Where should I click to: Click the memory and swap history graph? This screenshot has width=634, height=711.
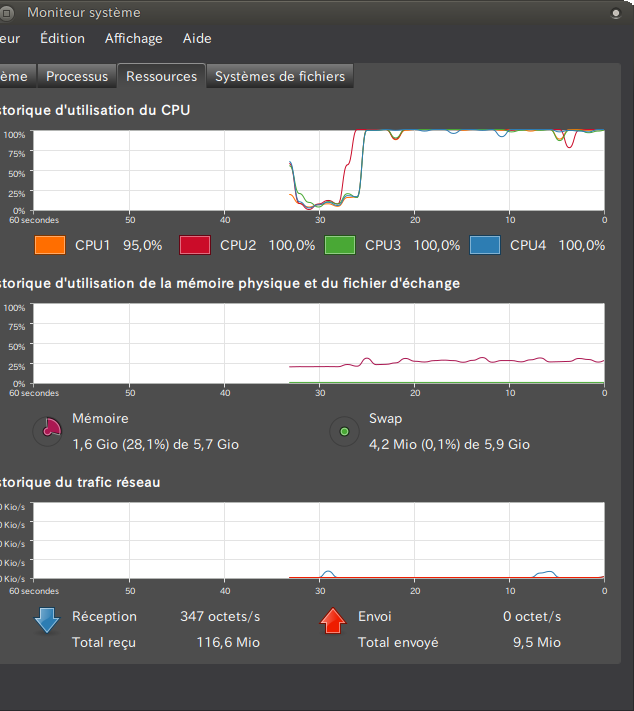point(318,344)
